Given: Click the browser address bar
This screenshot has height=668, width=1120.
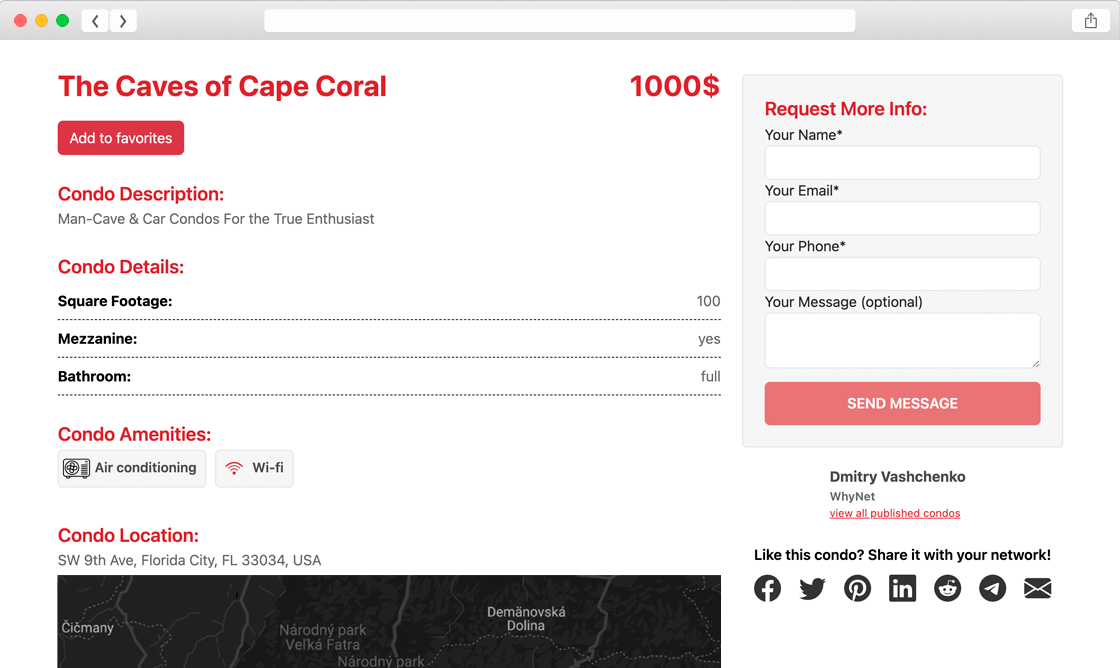Looking at the screenshot, I should pyautogui.click(x=559, y=21).
